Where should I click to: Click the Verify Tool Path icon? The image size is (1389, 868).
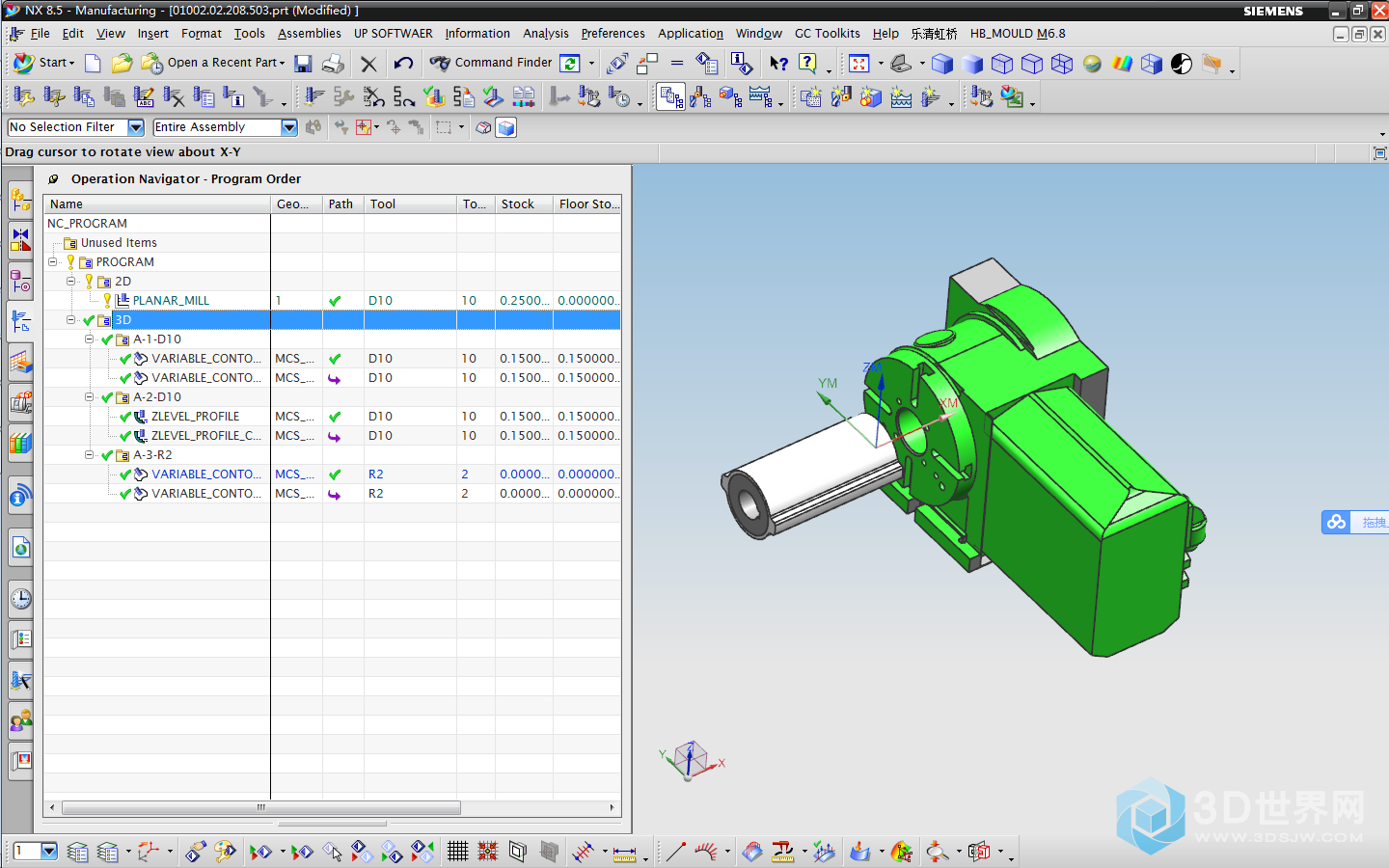pyautogui.click(x=434, y=96)
